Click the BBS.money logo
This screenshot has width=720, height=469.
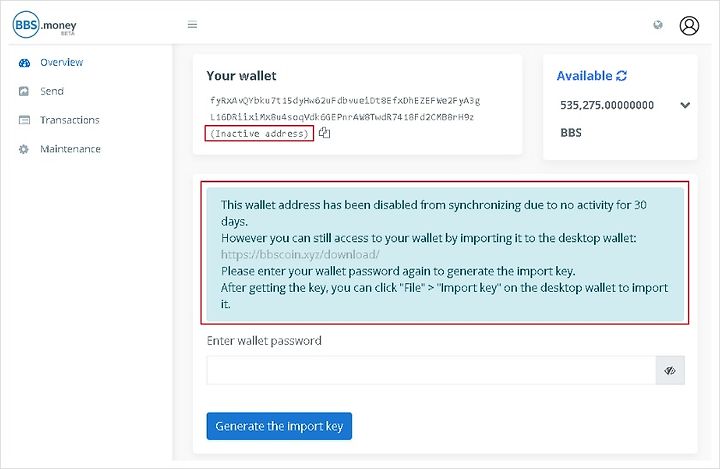(x=45, y=25)
